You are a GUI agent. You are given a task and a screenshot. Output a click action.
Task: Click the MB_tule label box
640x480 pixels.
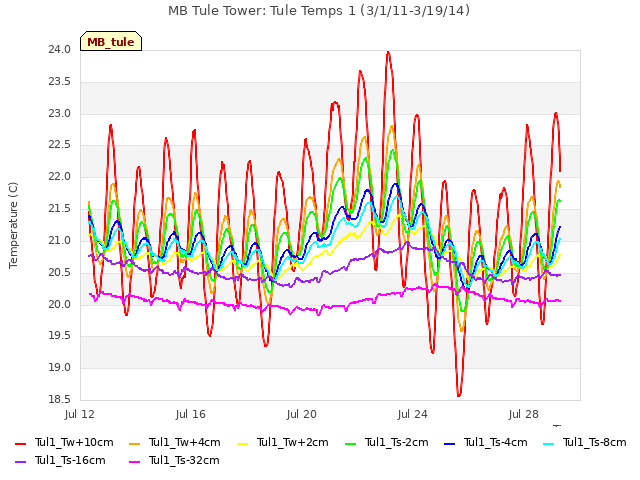(111, 41)
